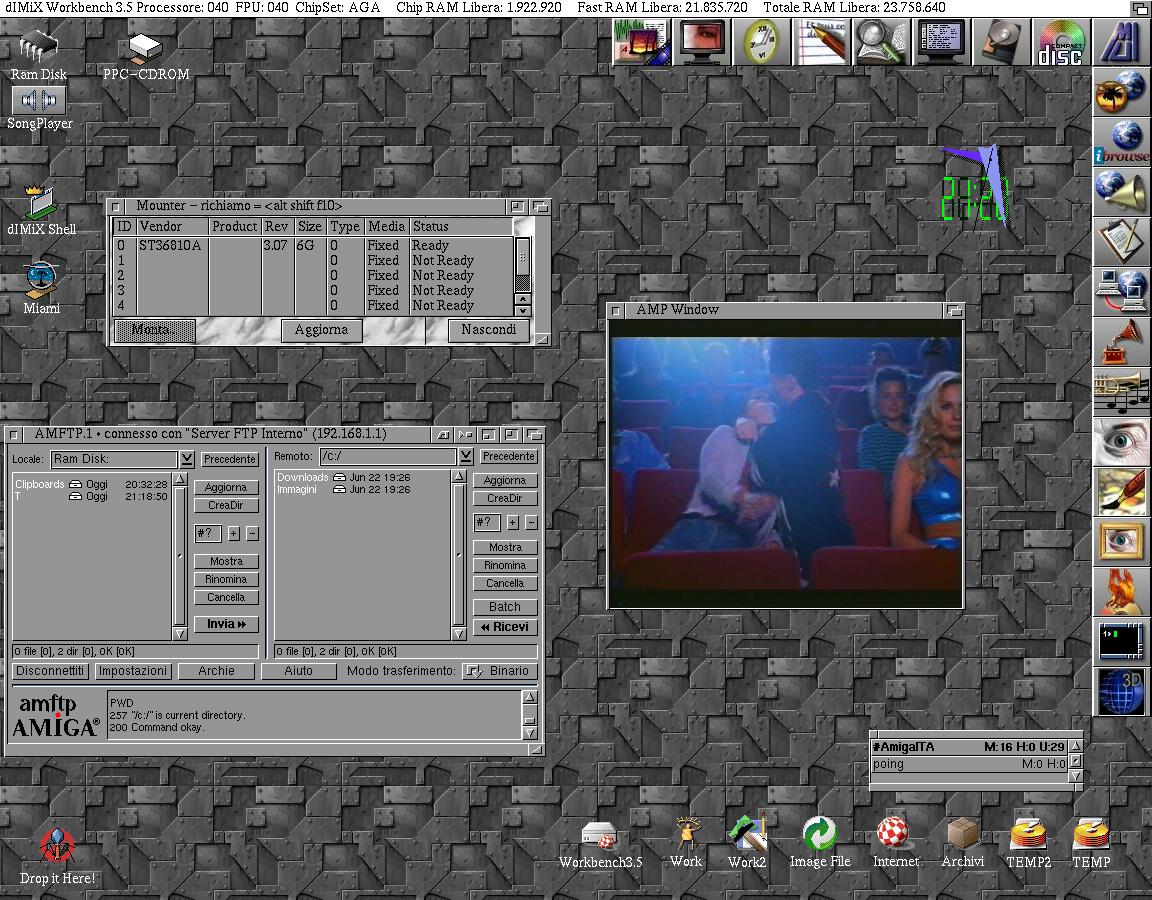Click the Ricevi receive button

[x=505, y=627]
